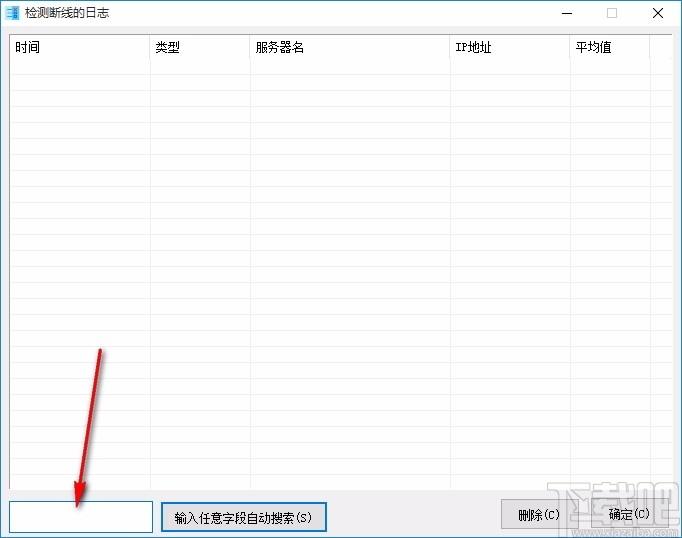
Task: Close the 检测断线的日志 window
Action: point(658,13)
